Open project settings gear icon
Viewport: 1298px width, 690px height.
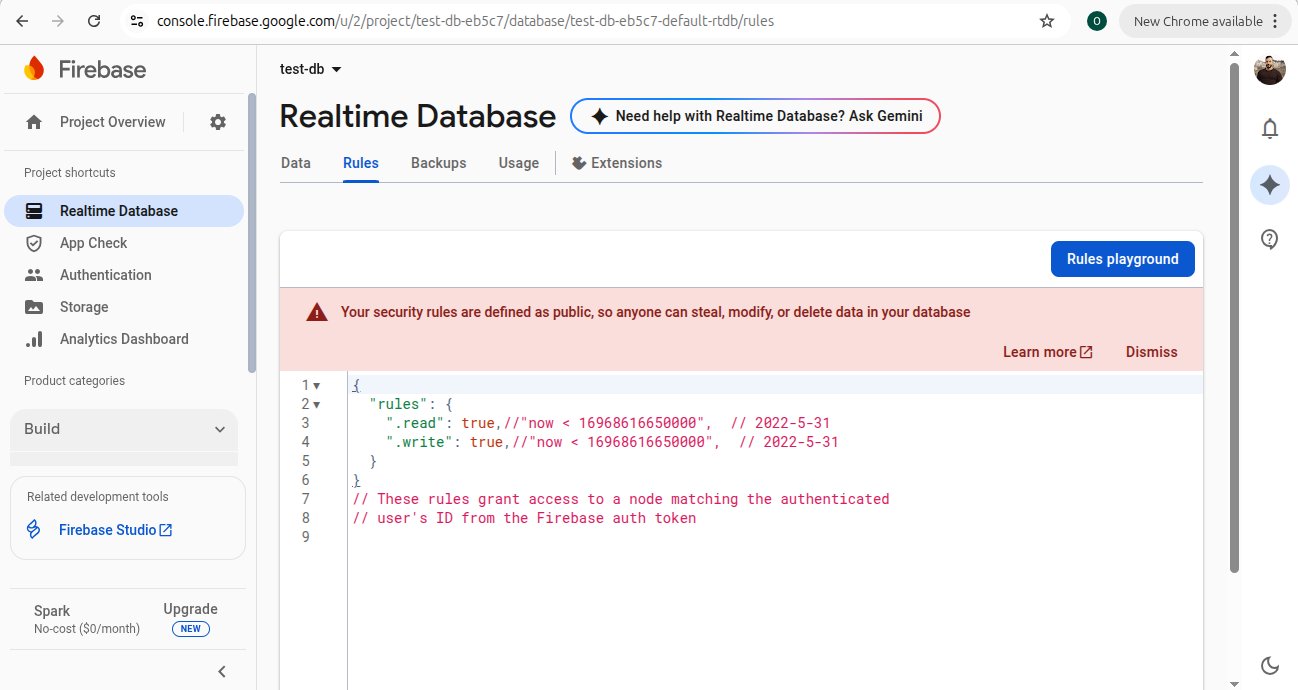(x=218, y=122)
